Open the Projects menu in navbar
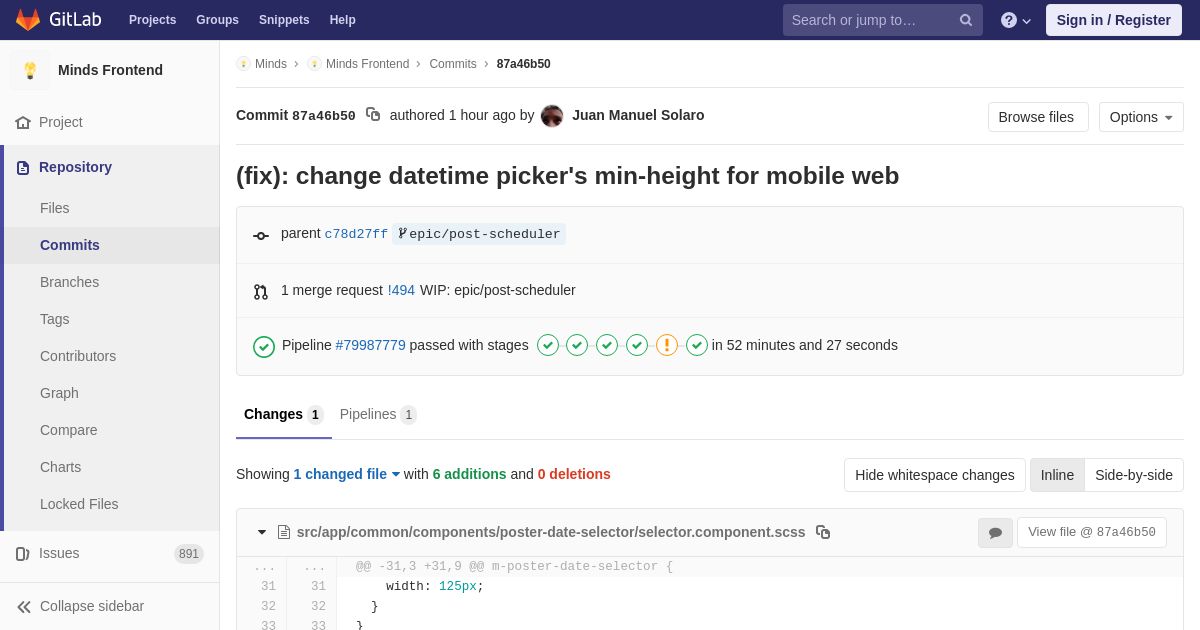Viewport: 1200px width, 630px height. point(152,20)
